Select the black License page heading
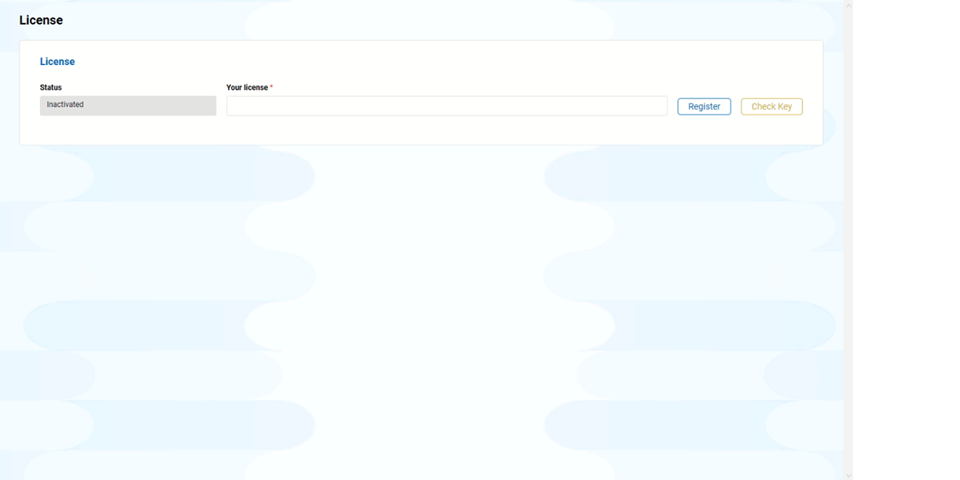This screenshot has width=960, height=480. pyautogui.click(x=41, y=20)
